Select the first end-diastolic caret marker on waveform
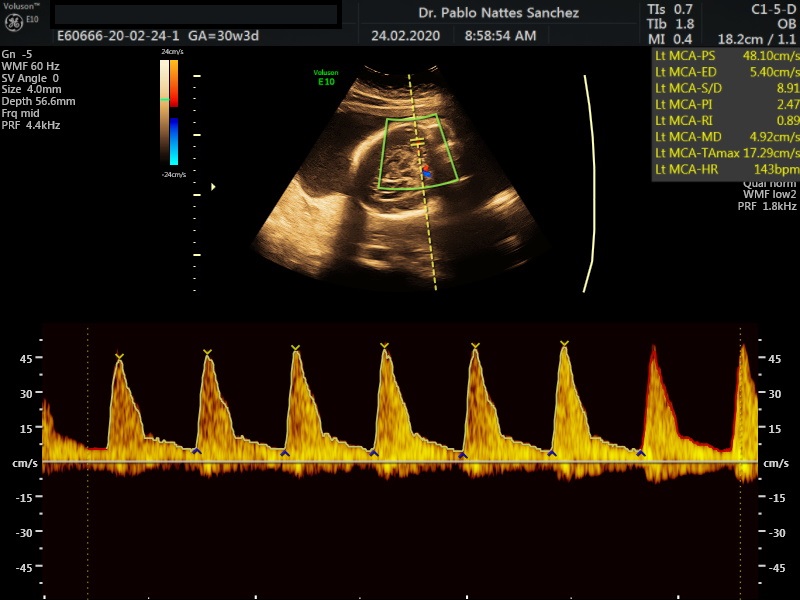 196,452
